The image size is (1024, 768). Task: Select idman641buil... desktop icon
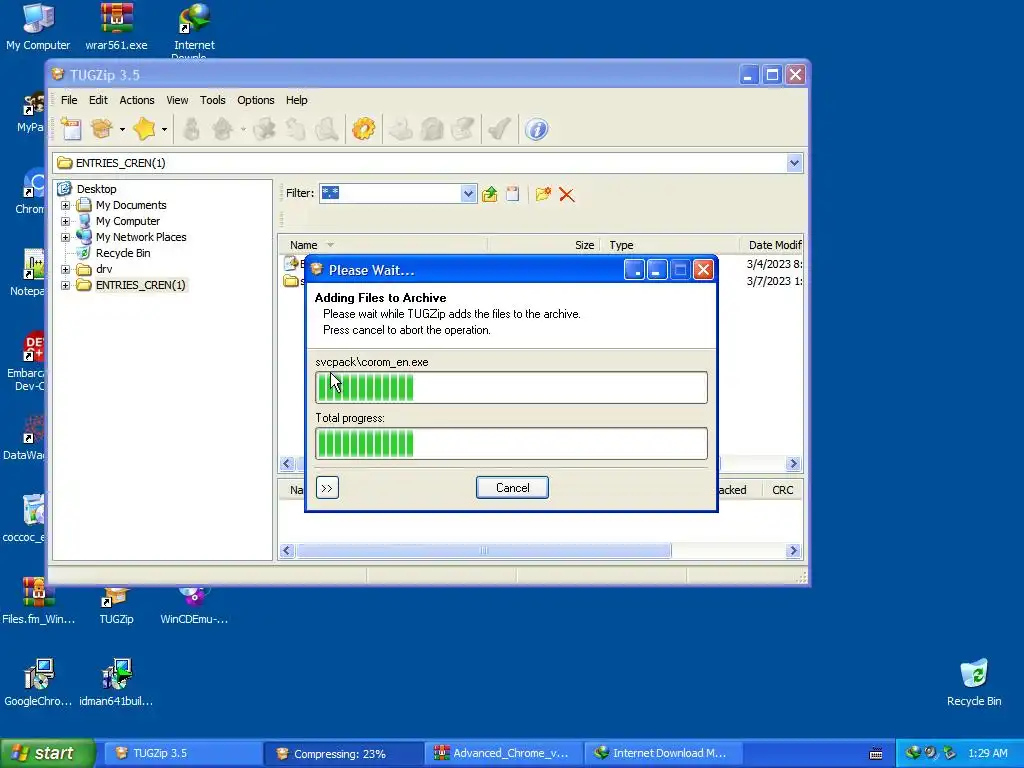[x=116, y=683]
